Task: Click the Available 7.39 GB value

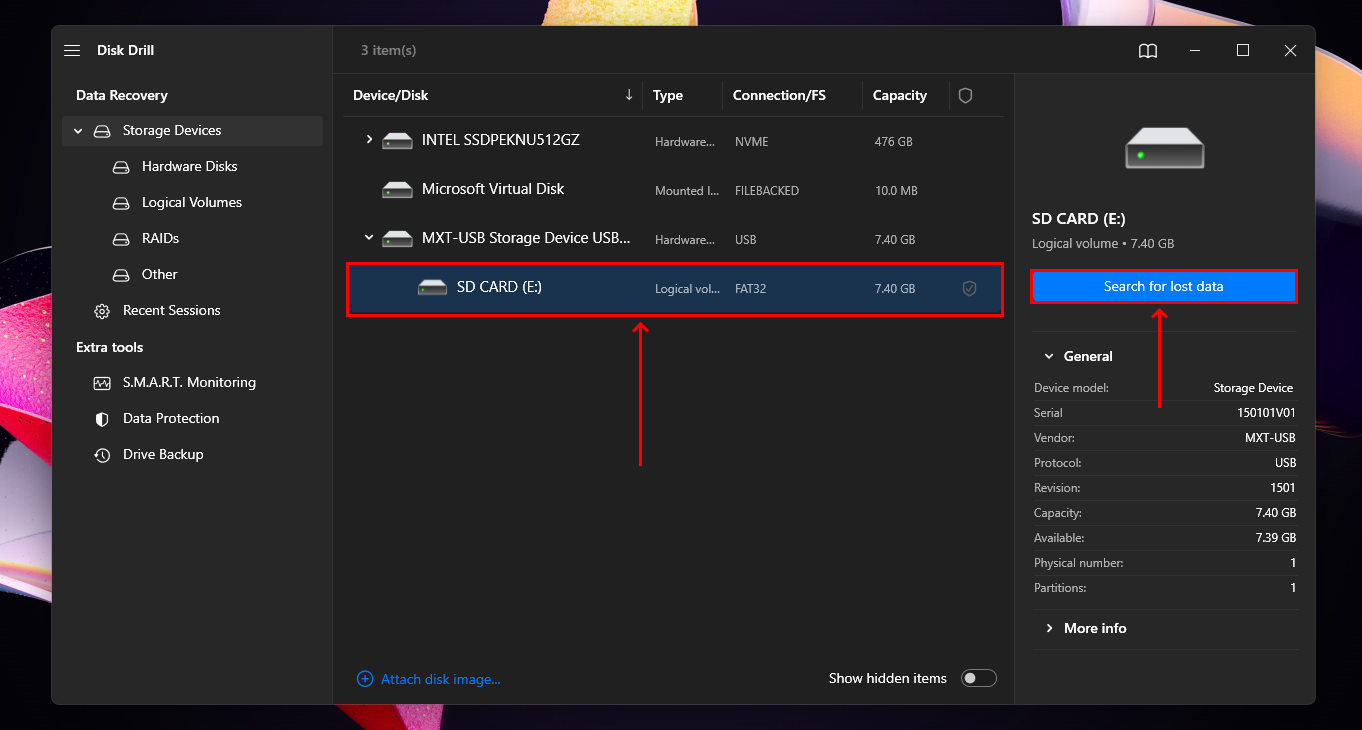Action: pyautogui.click(x=1274, y=538)
